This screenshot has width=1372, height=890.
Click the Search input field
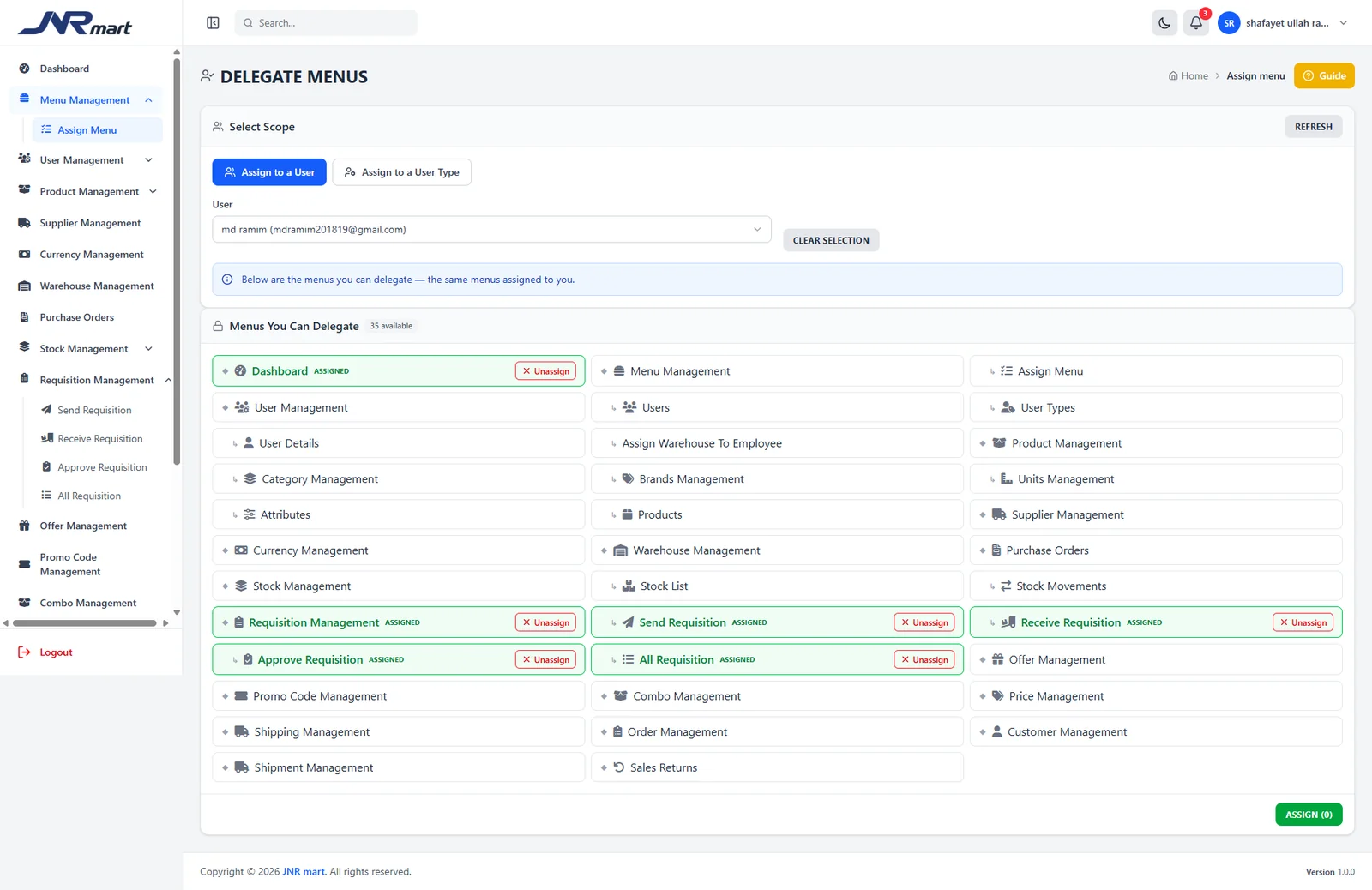326,23
